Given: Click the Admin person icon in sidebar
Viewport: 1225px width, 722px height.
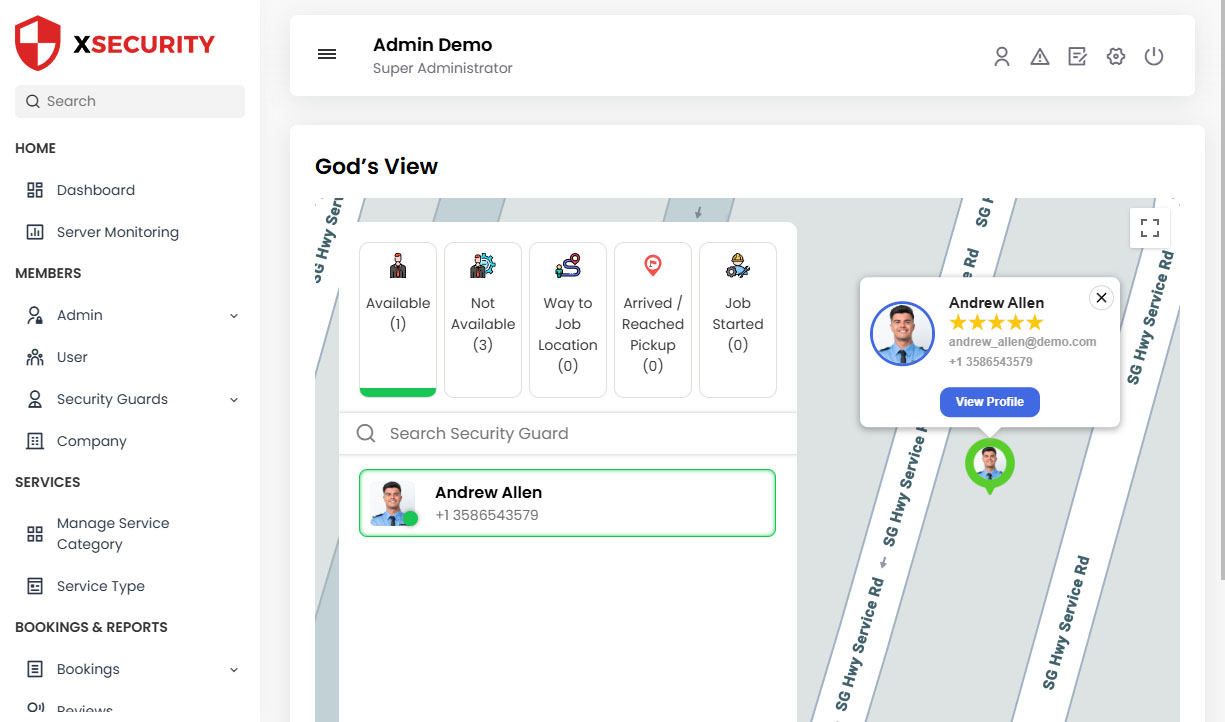Looking at the screenshot, I should [35, 315].
